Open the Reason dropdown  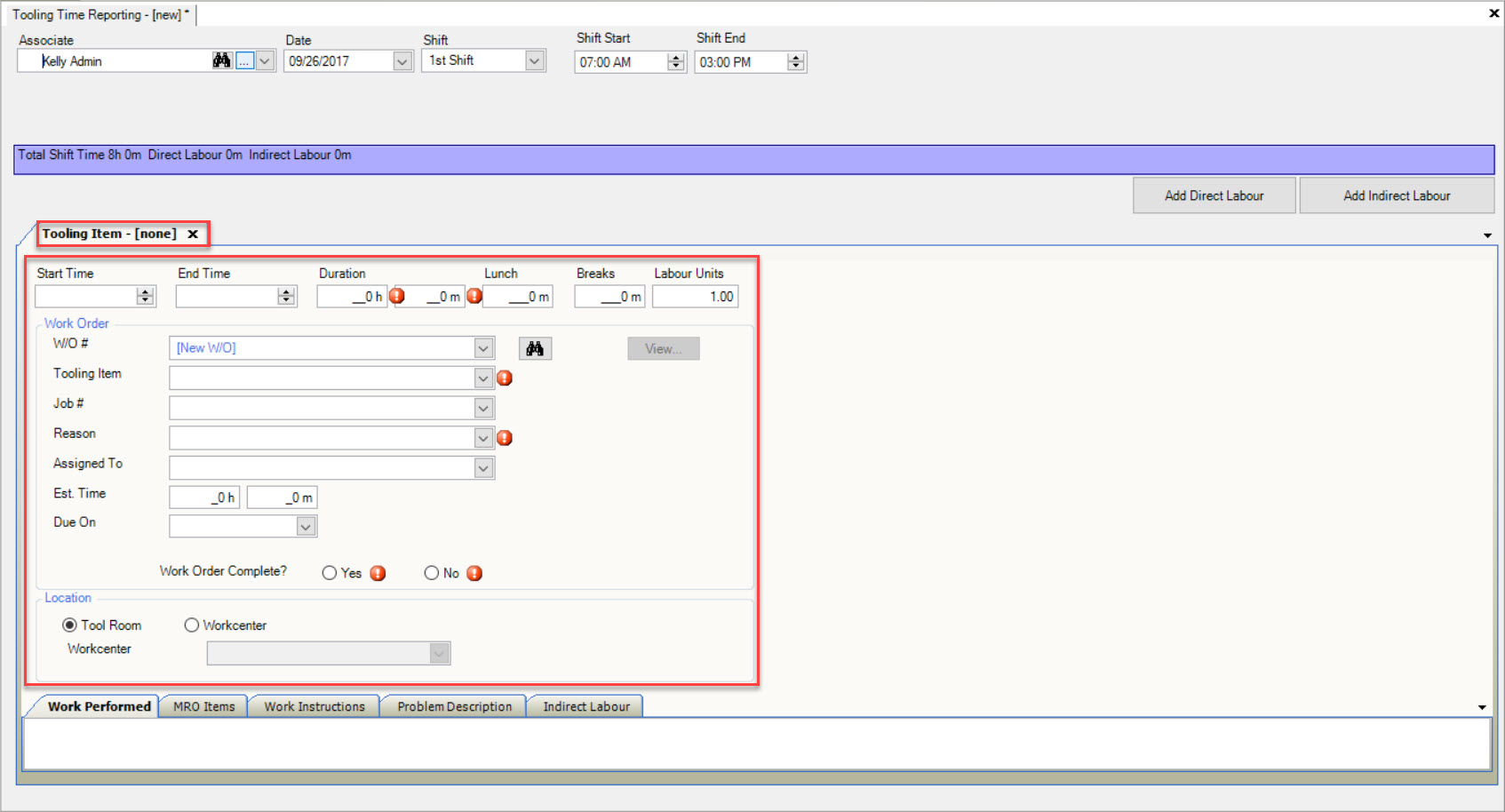pos(483,438)
